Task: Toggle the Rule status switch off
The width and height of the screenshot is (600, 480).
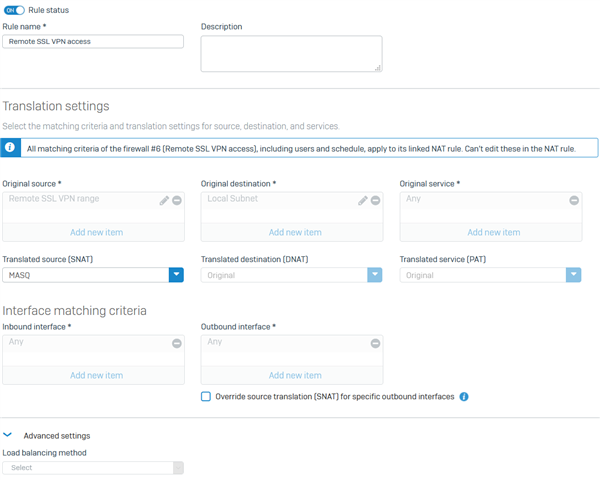Action: pos(14,10)
